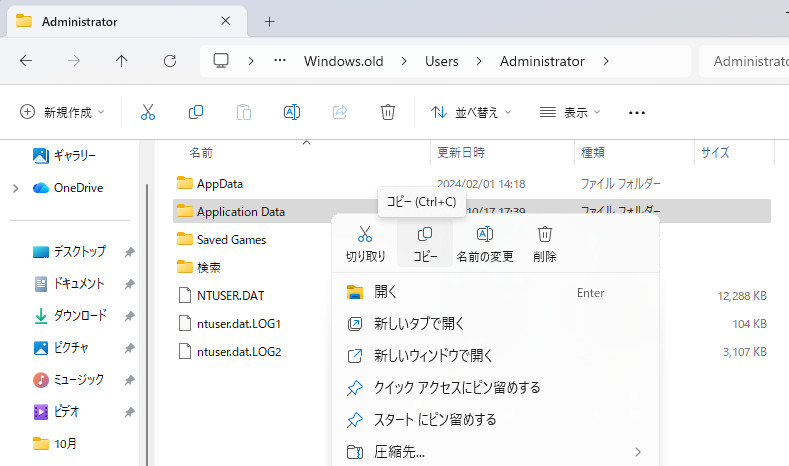Open the See more (…) toolbar menu

point(637,112)
